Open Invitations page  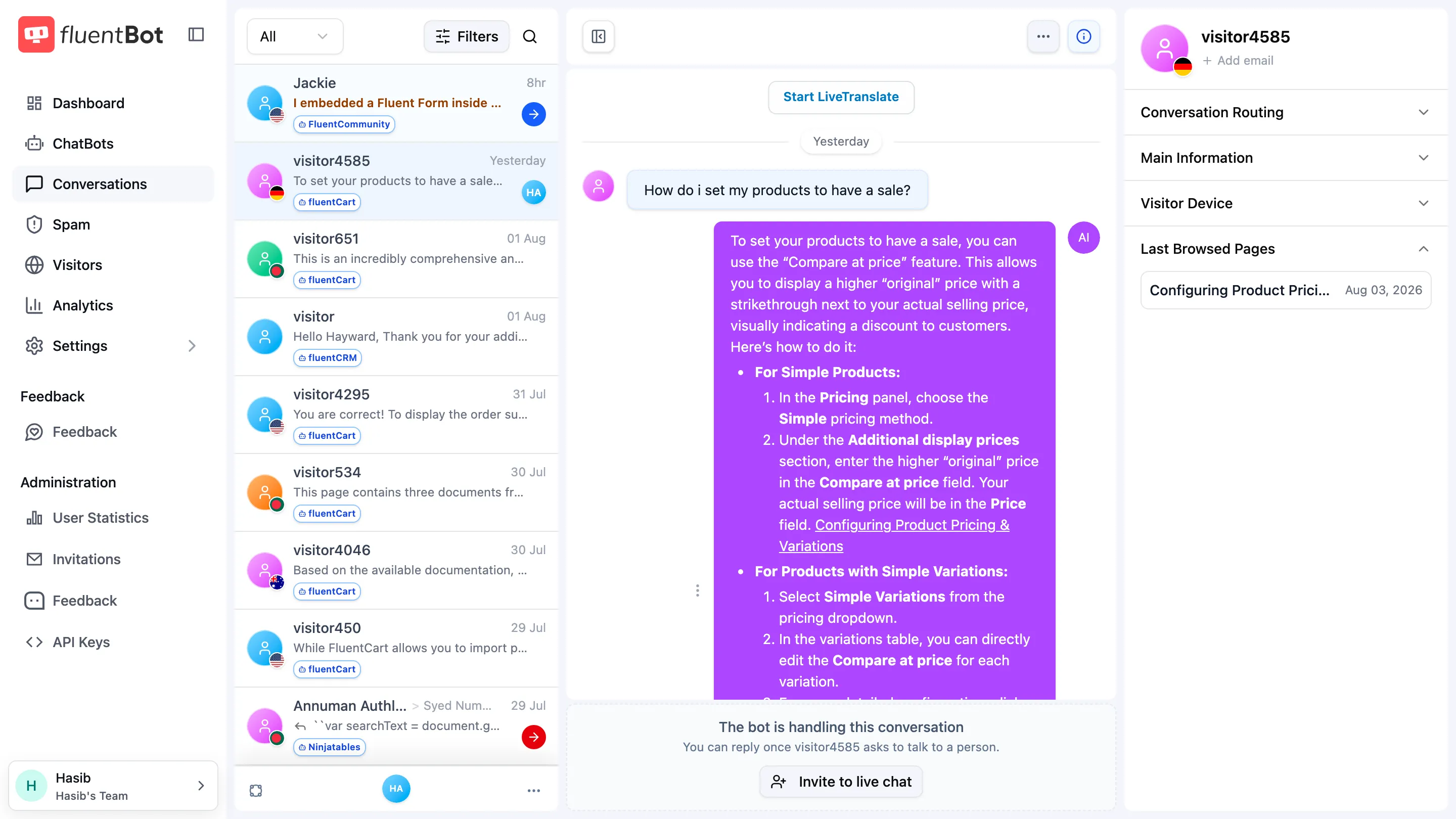pos(113,559)
